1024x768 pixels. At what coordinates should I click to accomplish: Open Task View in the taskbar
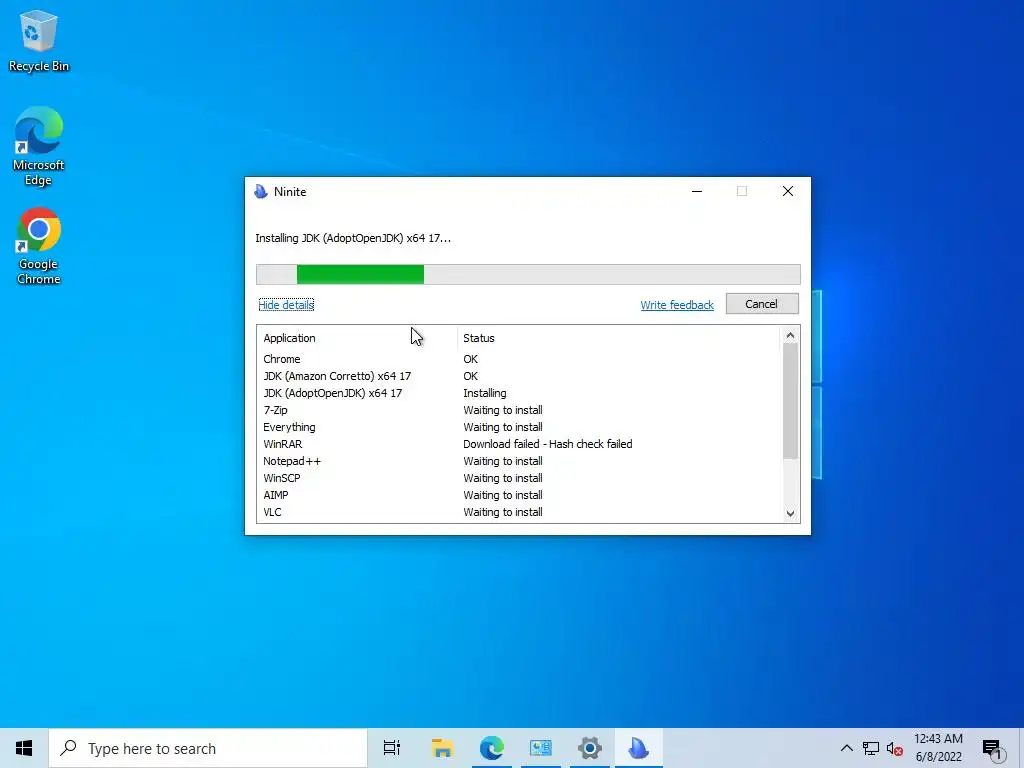(392, 748)
